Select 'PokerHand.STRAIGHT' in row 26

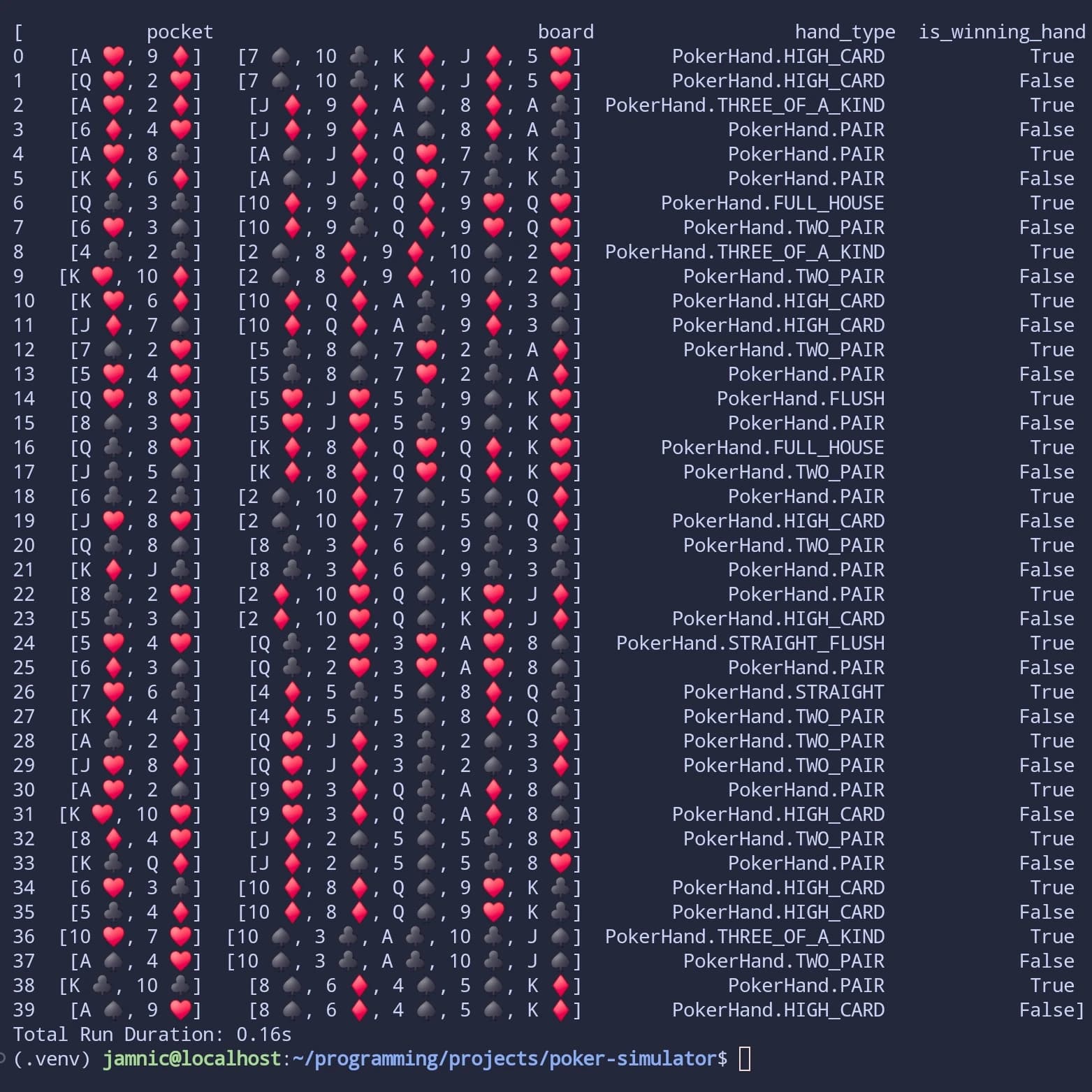click(784, 692)
